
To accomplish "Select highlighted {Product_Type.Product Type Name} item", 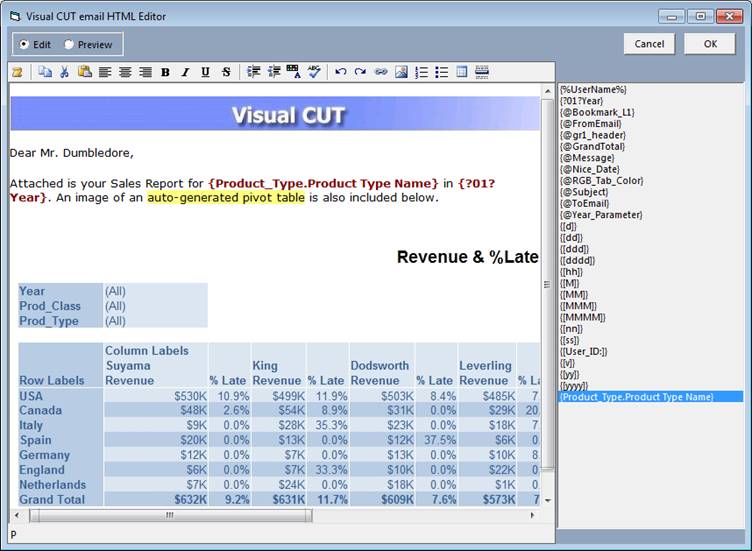I will (651, 397).
